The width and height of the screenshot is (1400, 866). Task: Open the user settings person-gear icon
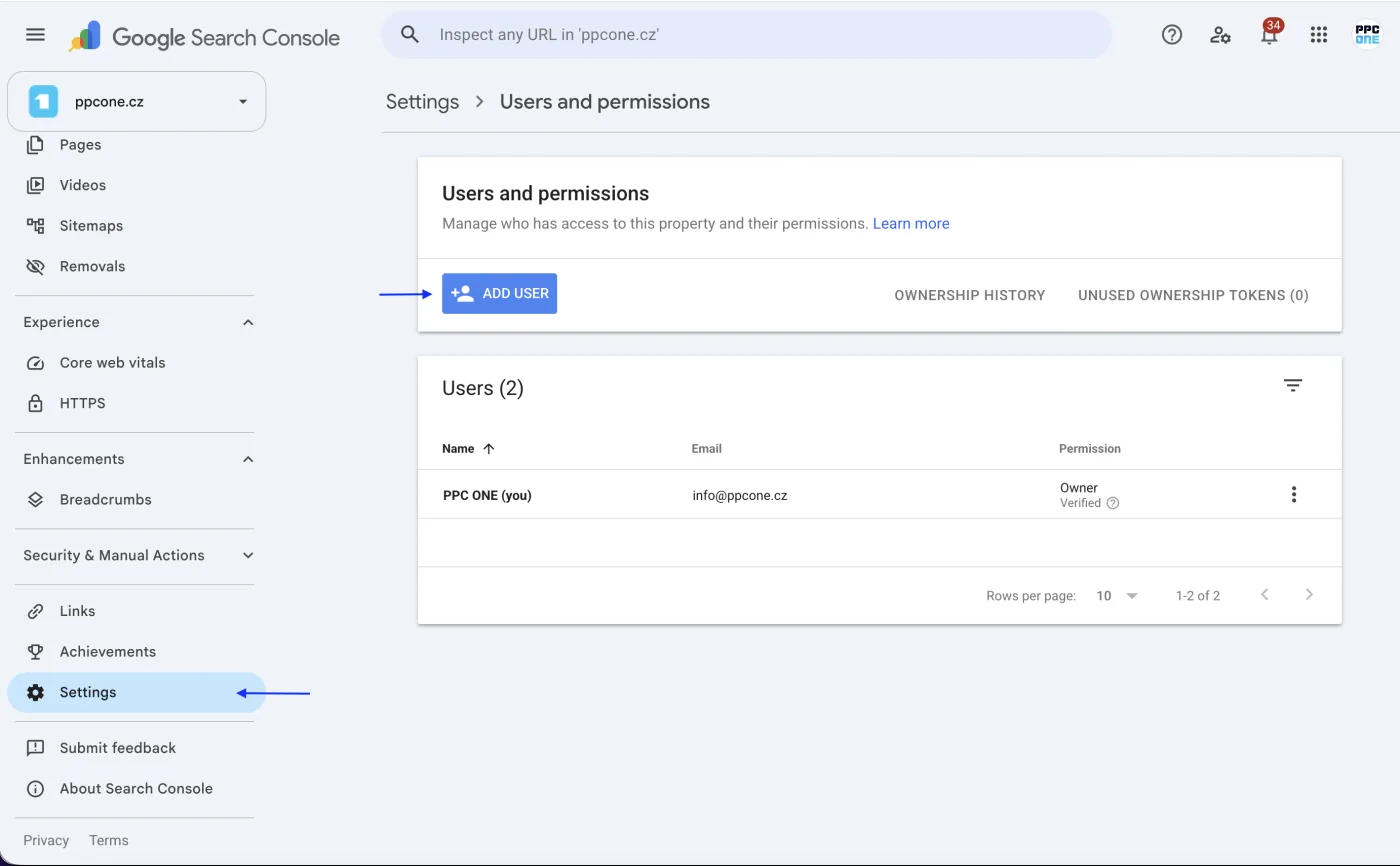coord(1220,35)
